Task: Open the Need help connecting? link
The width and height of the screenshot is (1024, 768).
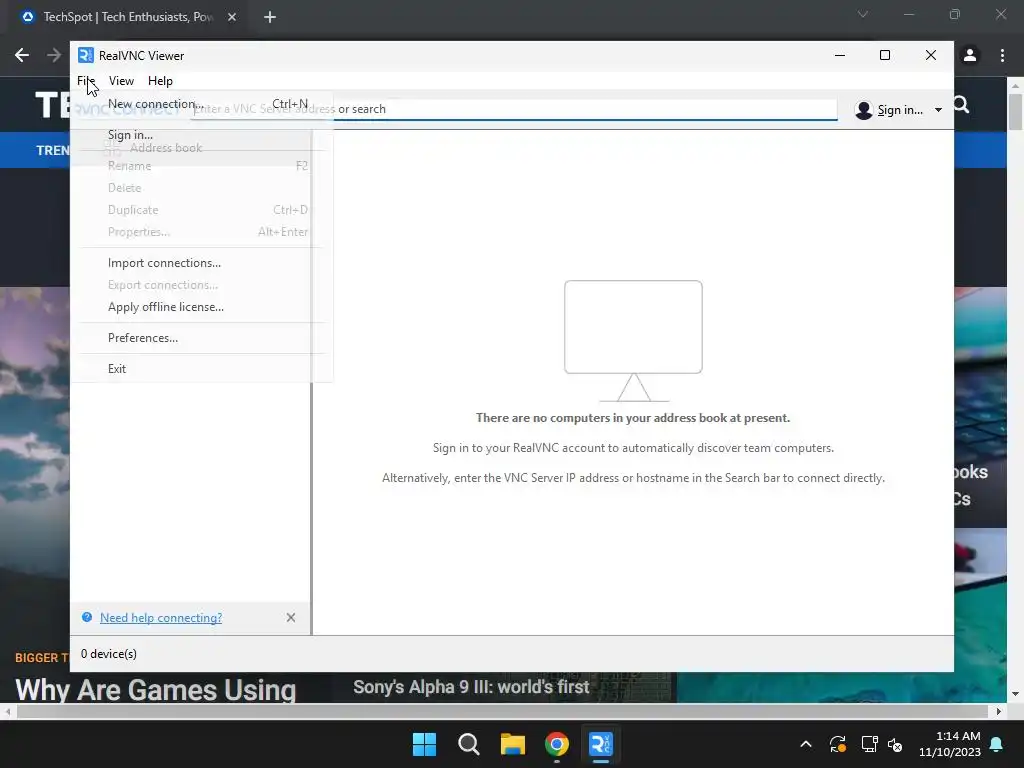Action: pyautogui.click(x=161, y=618)
